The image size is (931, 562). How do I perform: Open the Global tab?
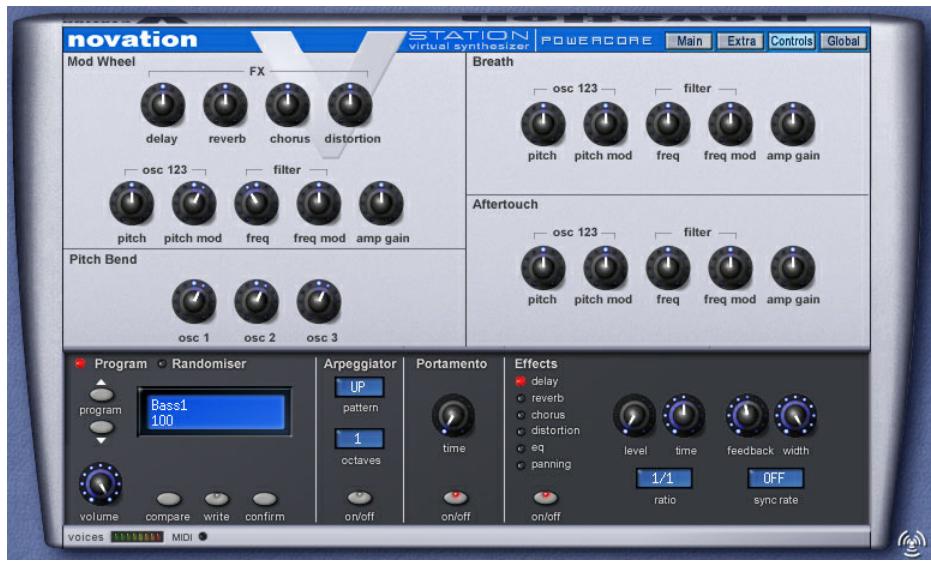[843, 41]
